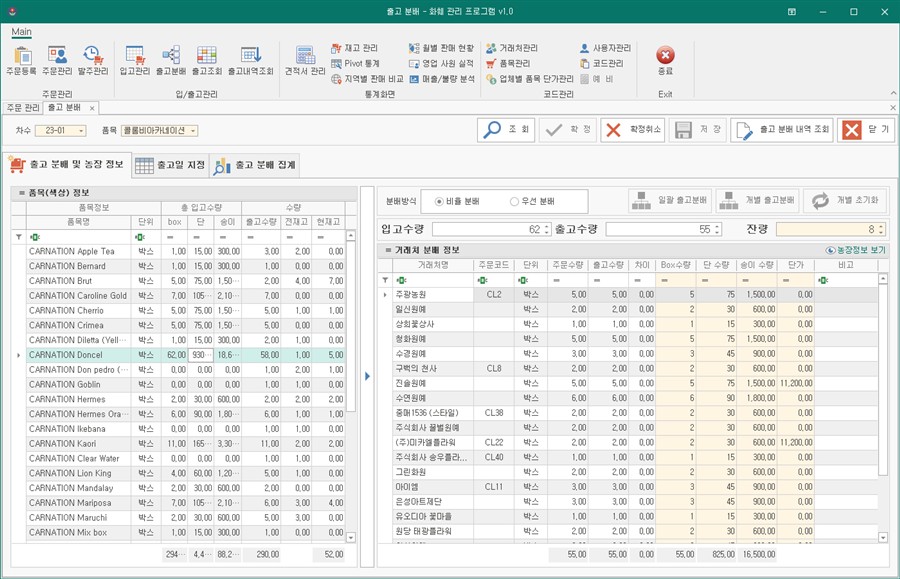Open 코드관리
The image size is (900, 579).
(x=601, y=64)
